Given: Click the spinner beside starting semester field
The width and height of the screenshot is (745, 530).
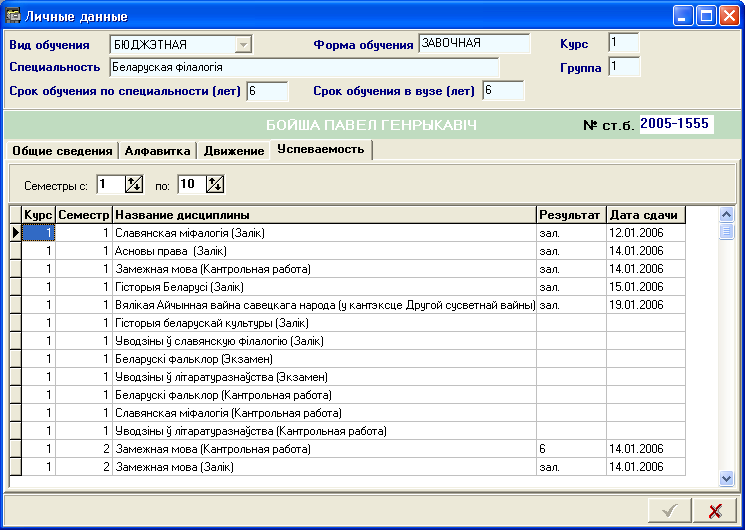Looking at the screenshot, I should (x=135, y=184).
